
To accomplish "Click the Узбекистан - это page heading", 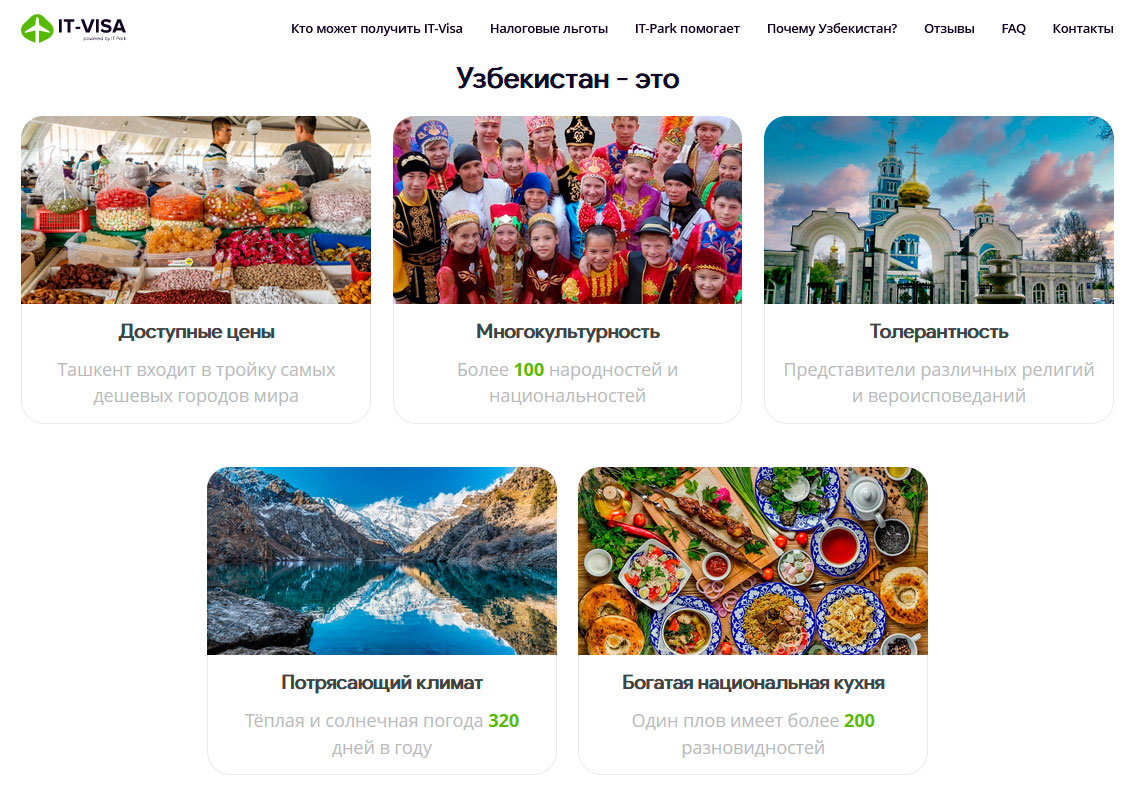I will (567, 78).
